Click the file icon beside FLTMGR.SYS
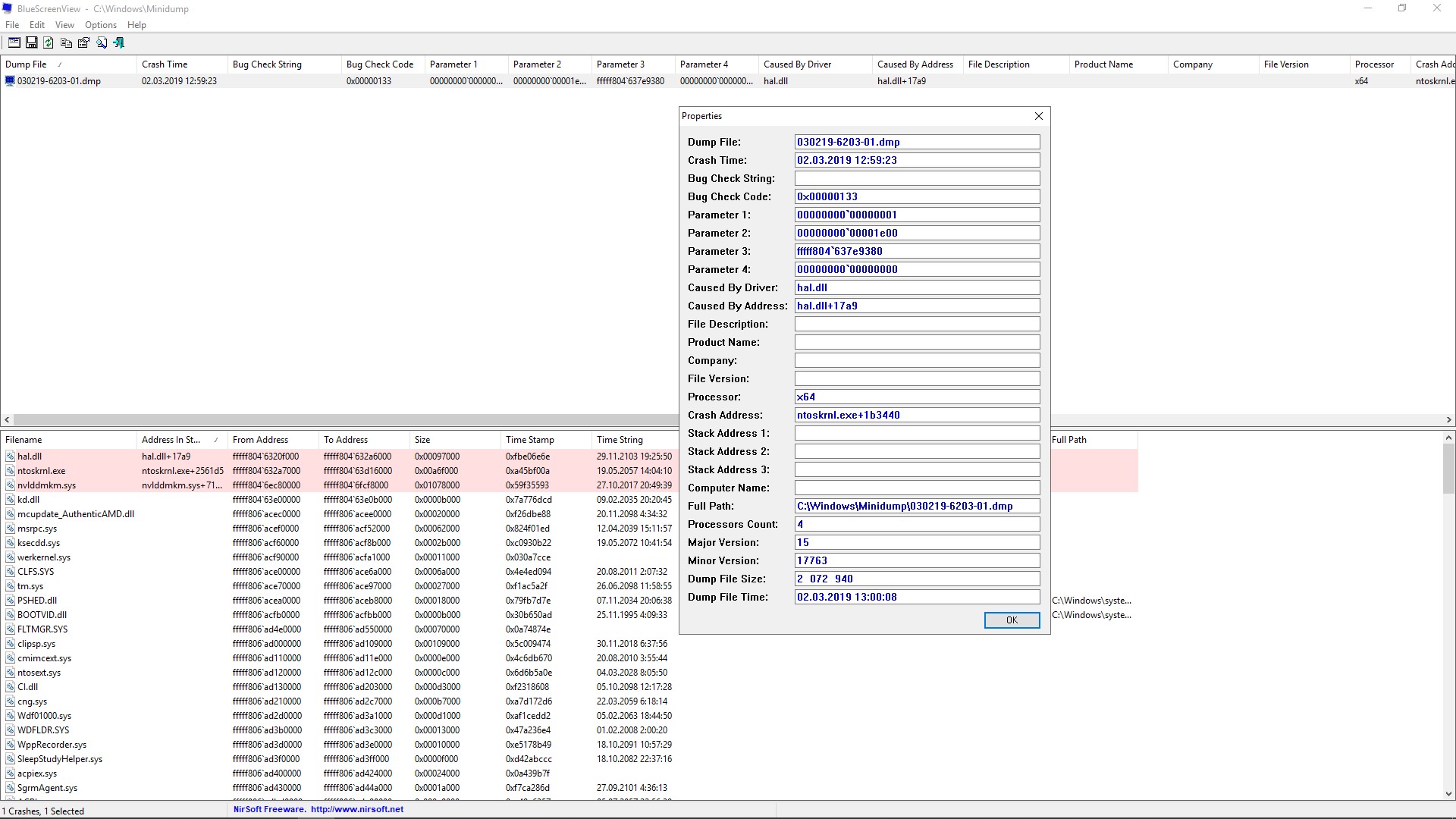Image resolution: width=1456 pixels, height=819 pixels. point(10,629)
